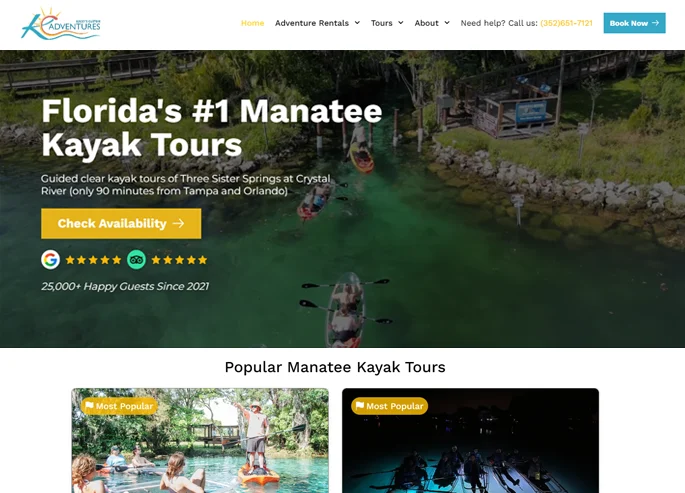
Task: Click the flag icon on the right Most Popular badge
Action: (360, 406)
